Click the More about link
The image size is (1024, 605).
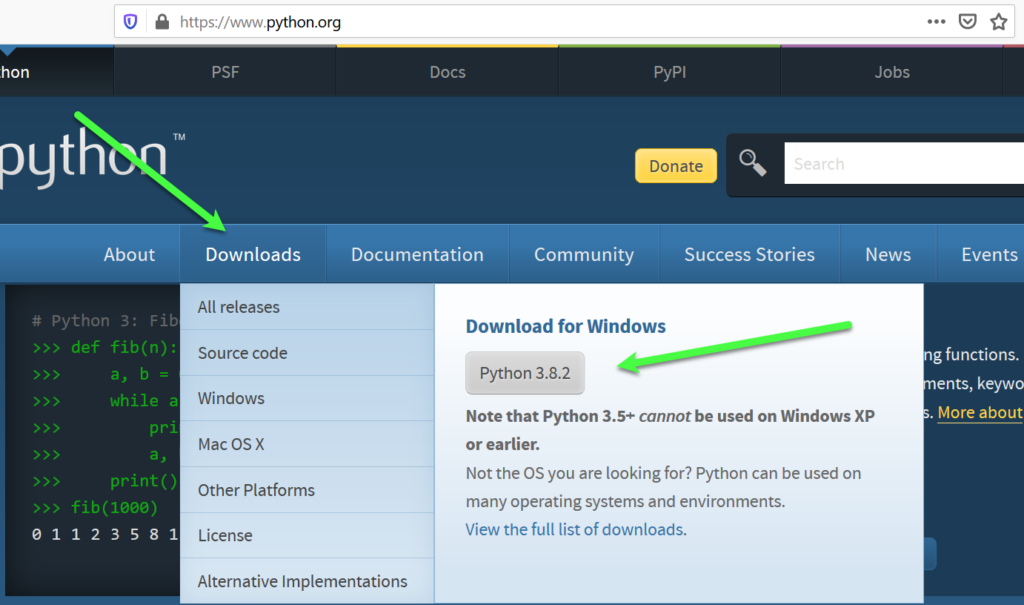click(980, 412)
